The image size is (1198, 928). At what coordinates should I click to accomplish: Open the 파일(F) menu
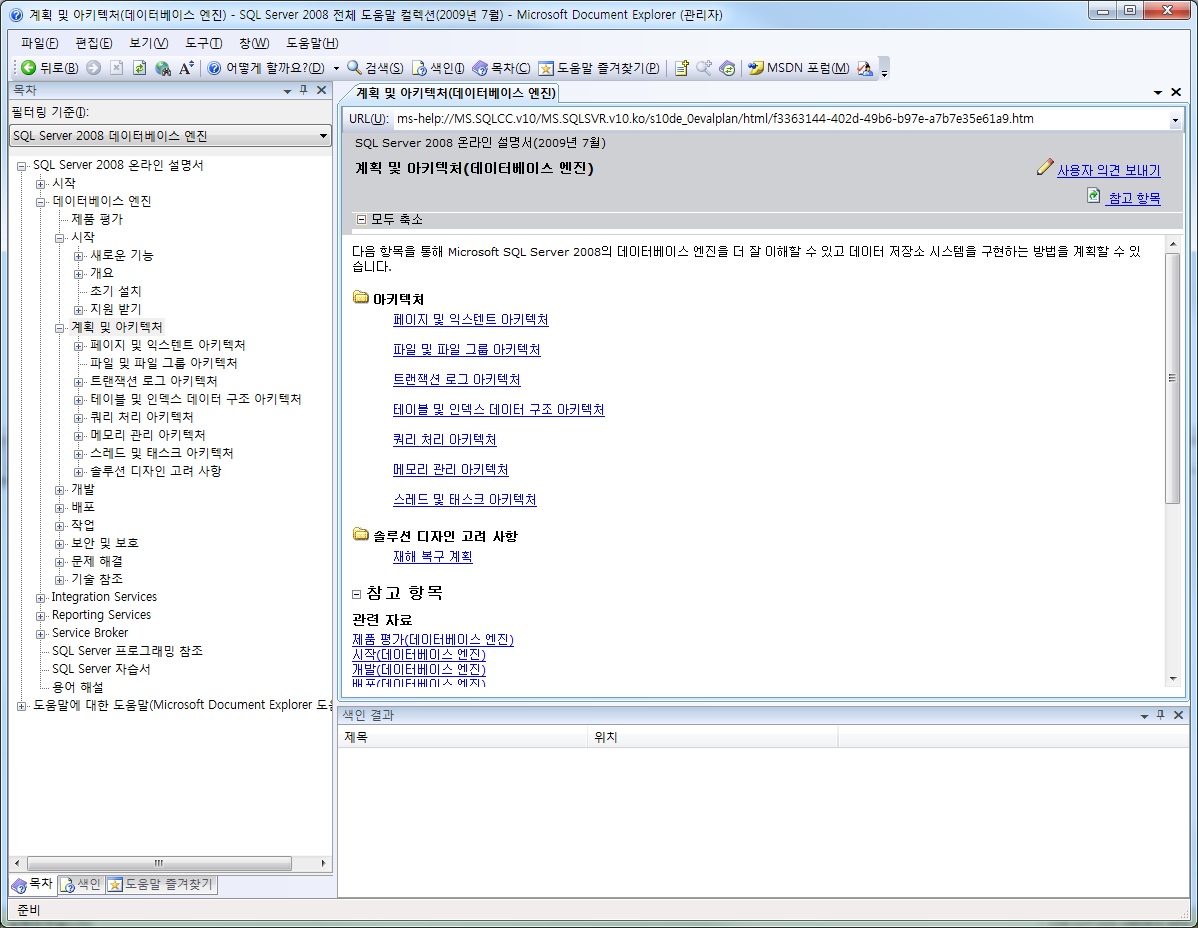[39, 43]
